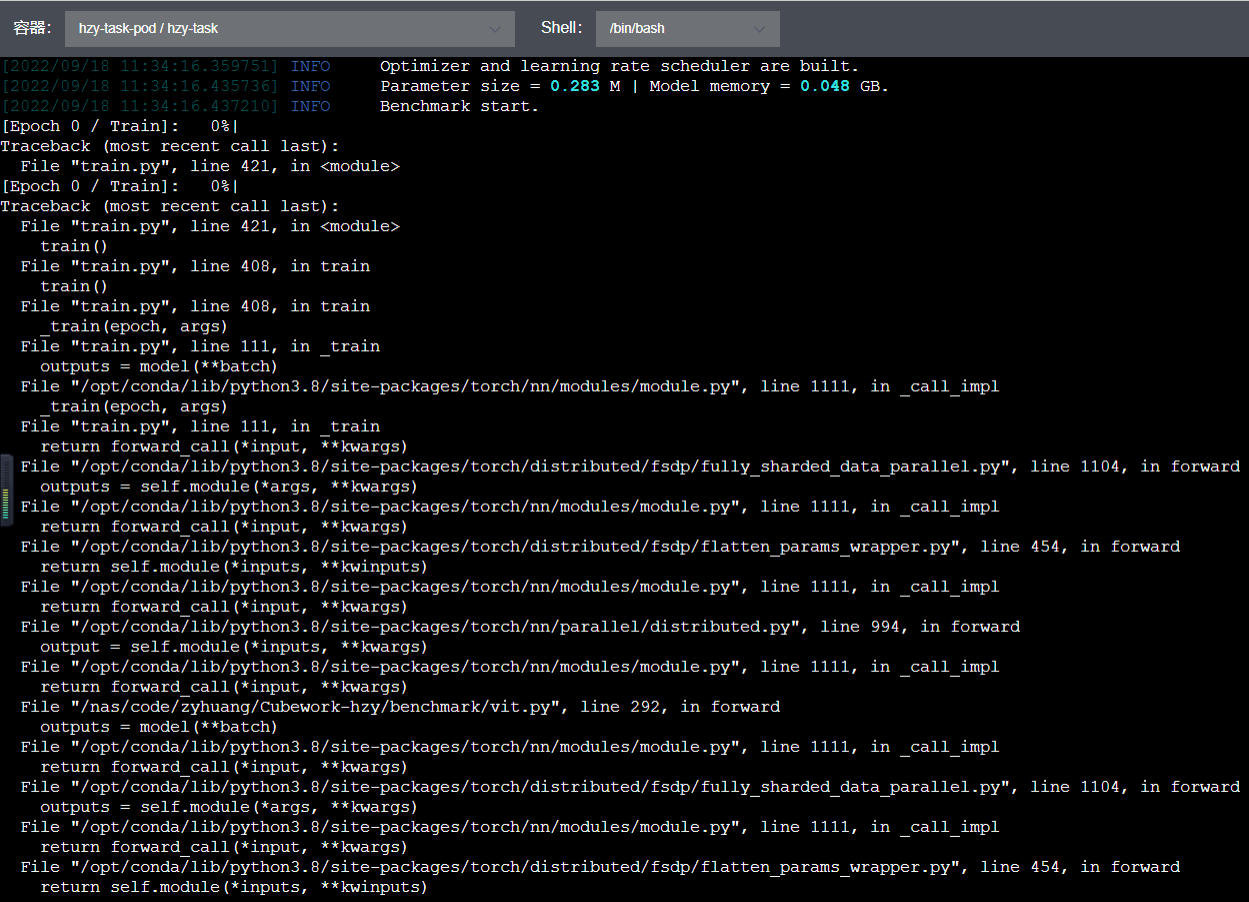Click the first '[Epoch 0 / Train]' progress line
The image size is (1249, 902).
click(120, 126)
